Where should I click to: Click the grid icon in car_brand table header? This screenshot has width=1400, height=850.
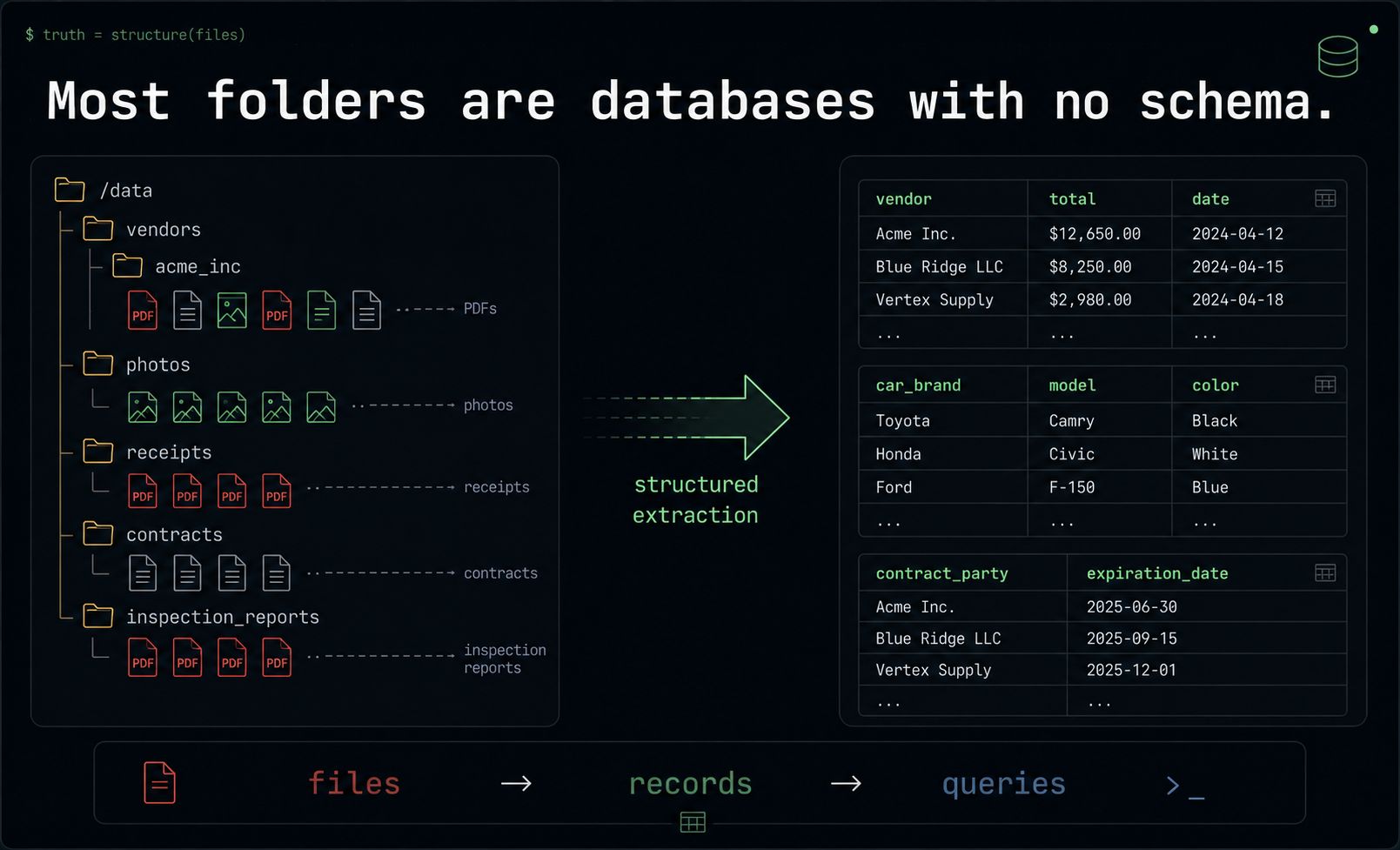pos(1325,385)
